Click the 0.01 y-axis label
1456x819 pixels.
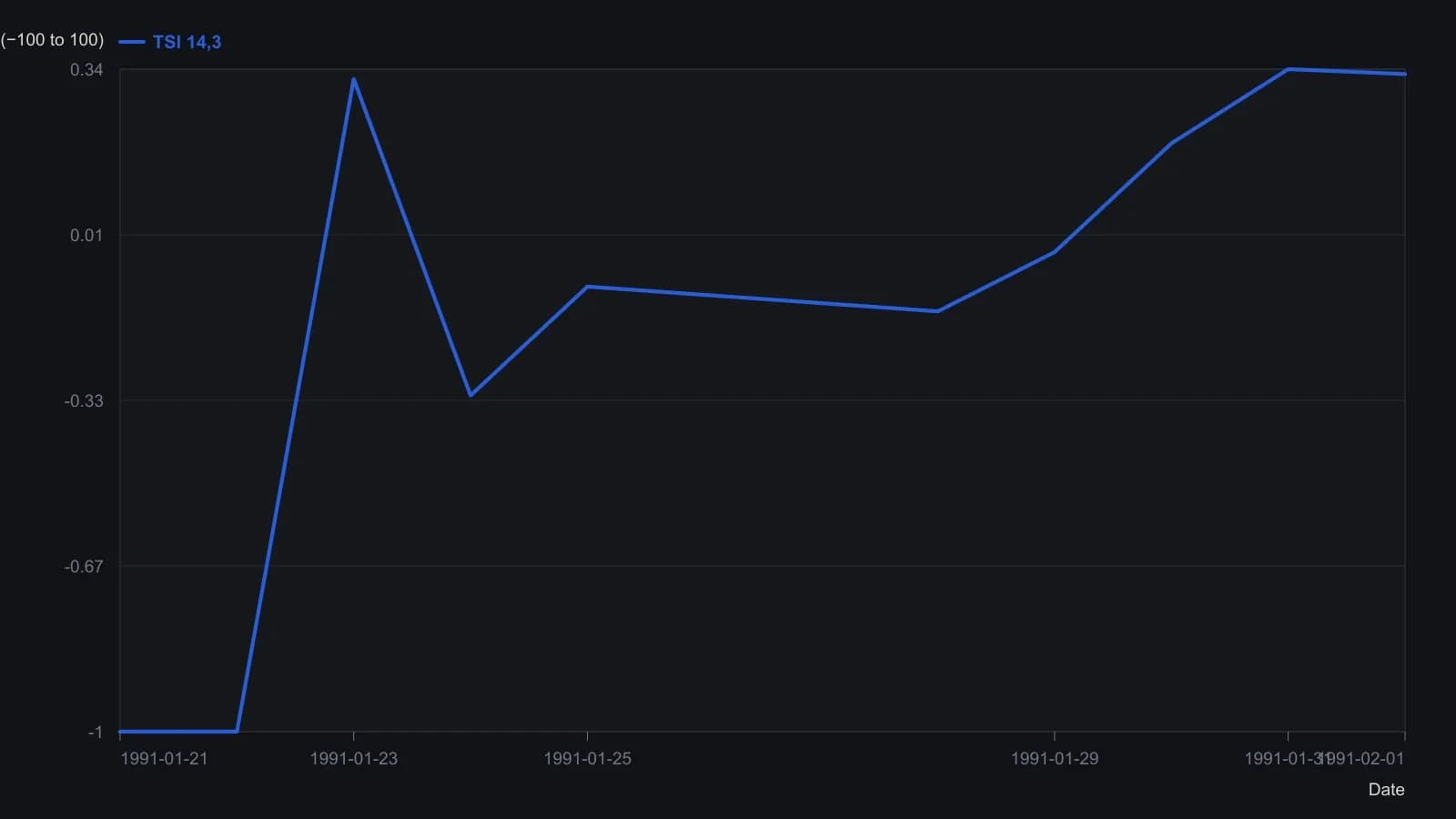[x=86, y=235]
